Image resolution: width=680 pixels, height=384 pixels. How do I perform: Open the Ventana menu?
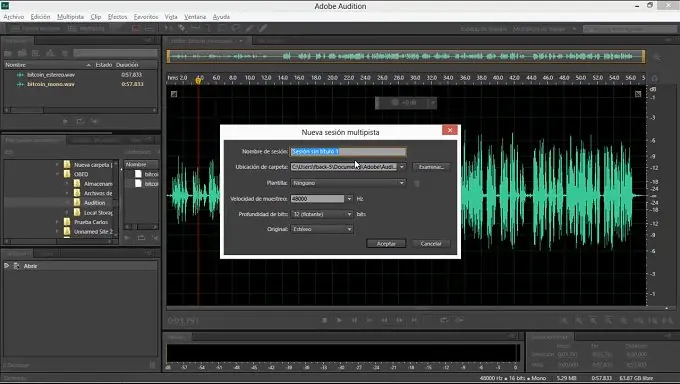coord(195,16)
